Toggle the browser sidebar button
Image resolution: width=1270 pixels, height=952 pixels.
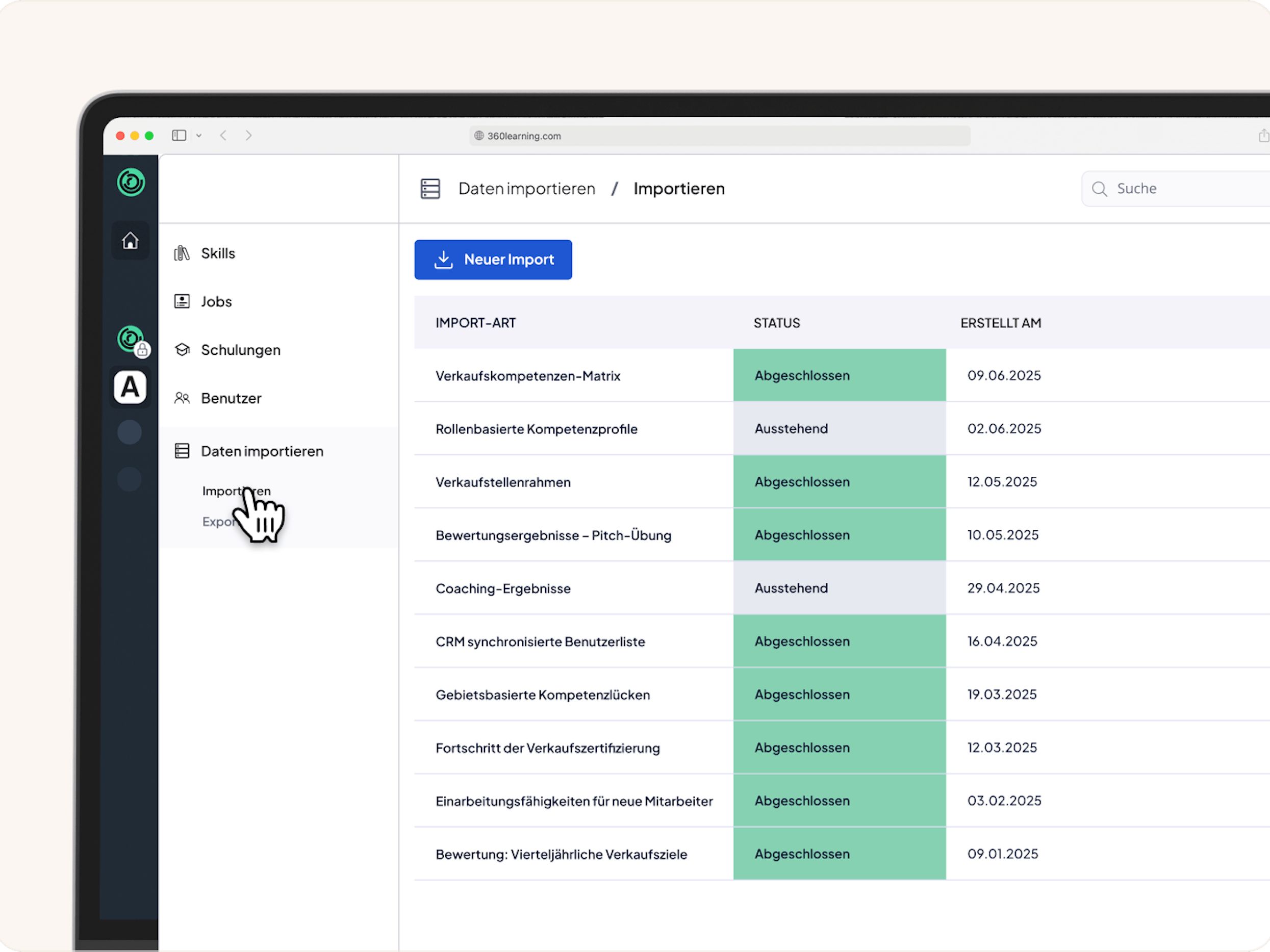pos(179,136)
